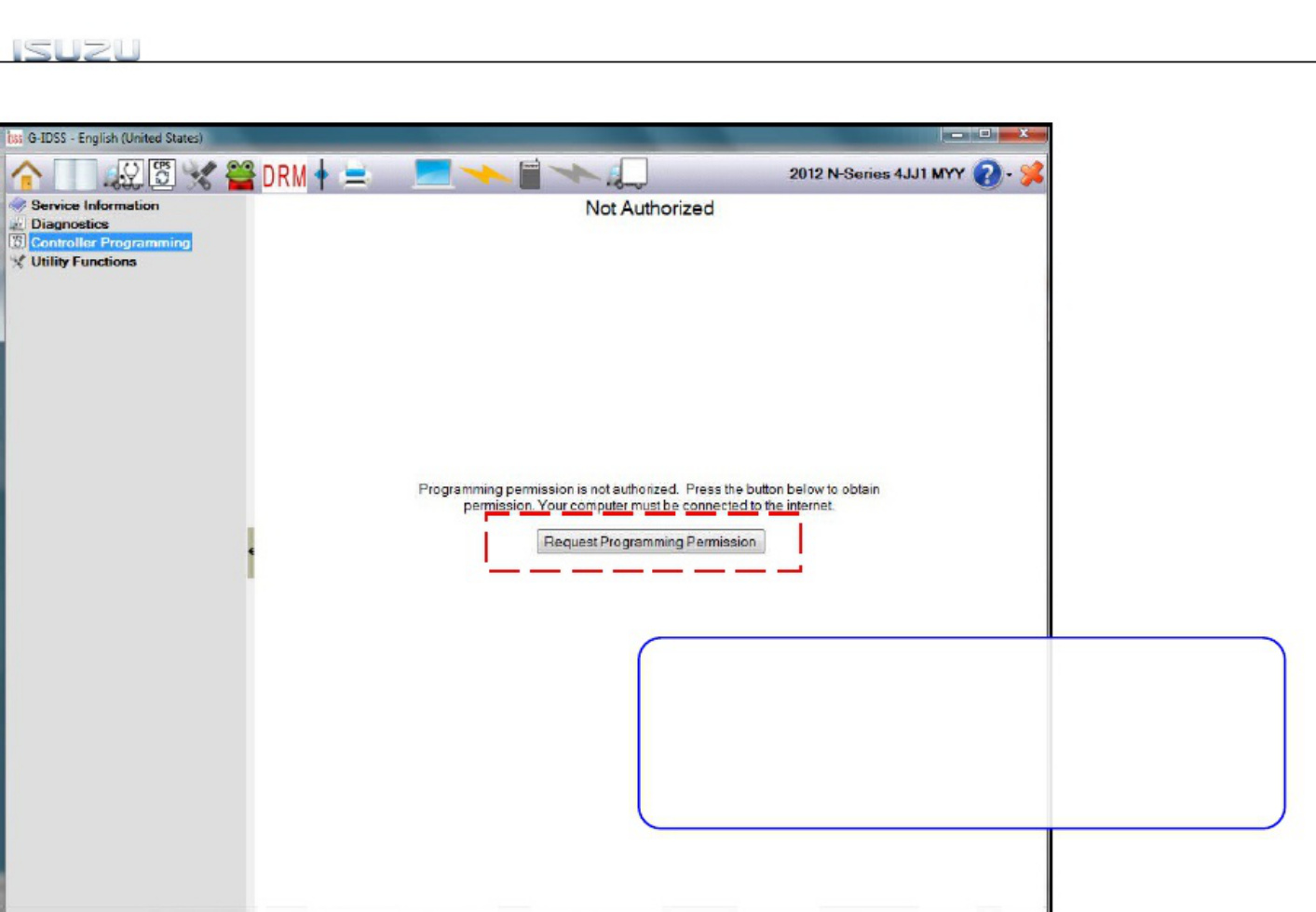Viewport: 1316px width, 912px height.
Task: Select the truck vehicle icon in toolbar
Action: [x=627, y=174]
